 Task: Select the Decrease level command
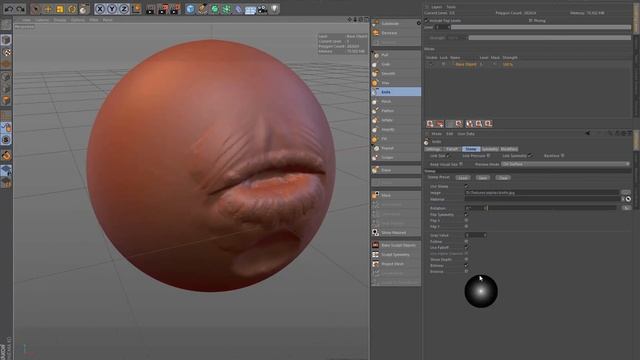(x=396, y=33)
